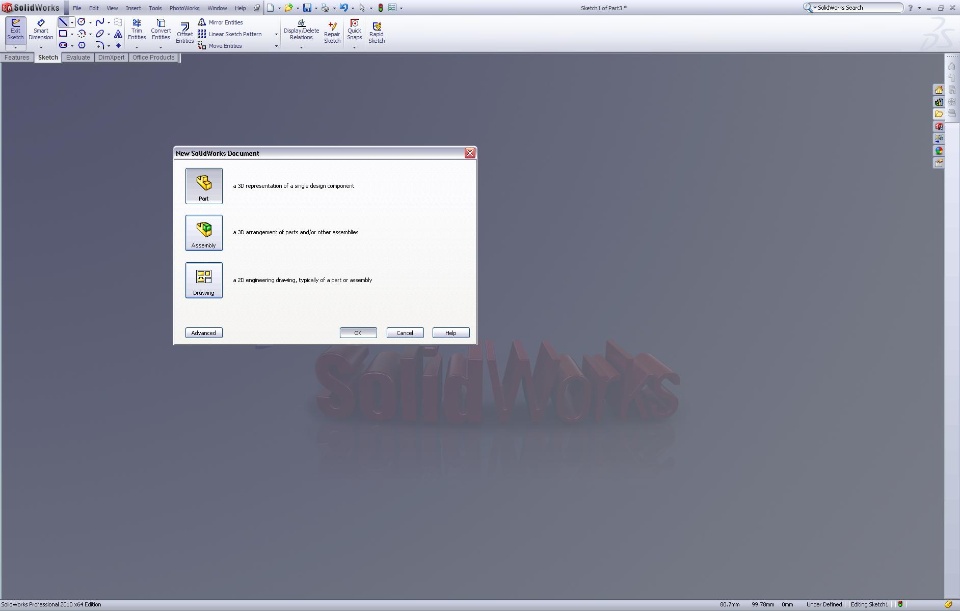Open the Tools menu
This screenshot has height=611, width=960.
[156, 8]
